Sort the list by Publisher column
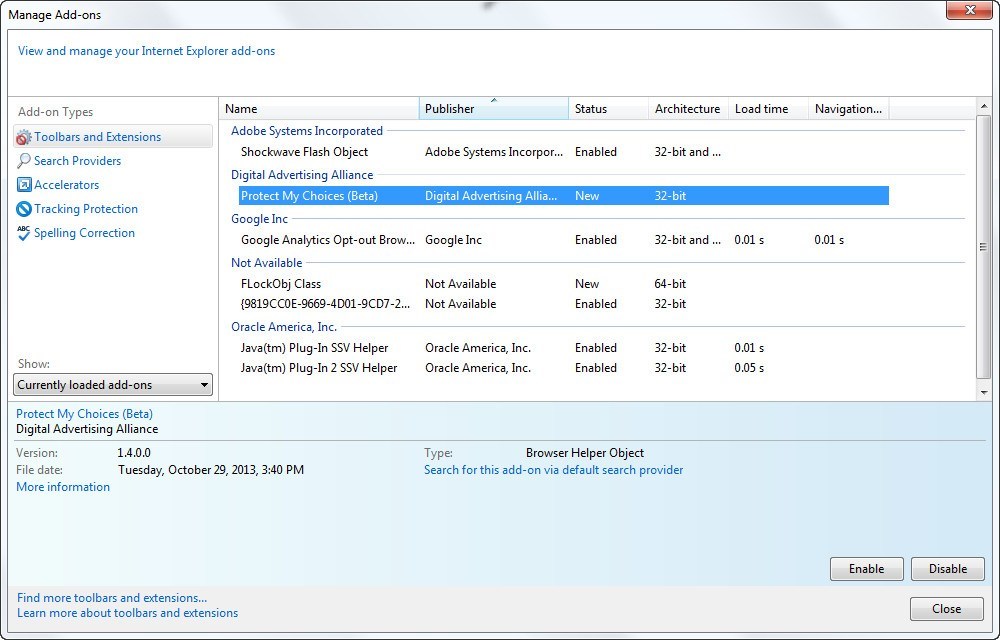Image resolution: width=1000 pixels, height=640 pixels. click(493, 109)
